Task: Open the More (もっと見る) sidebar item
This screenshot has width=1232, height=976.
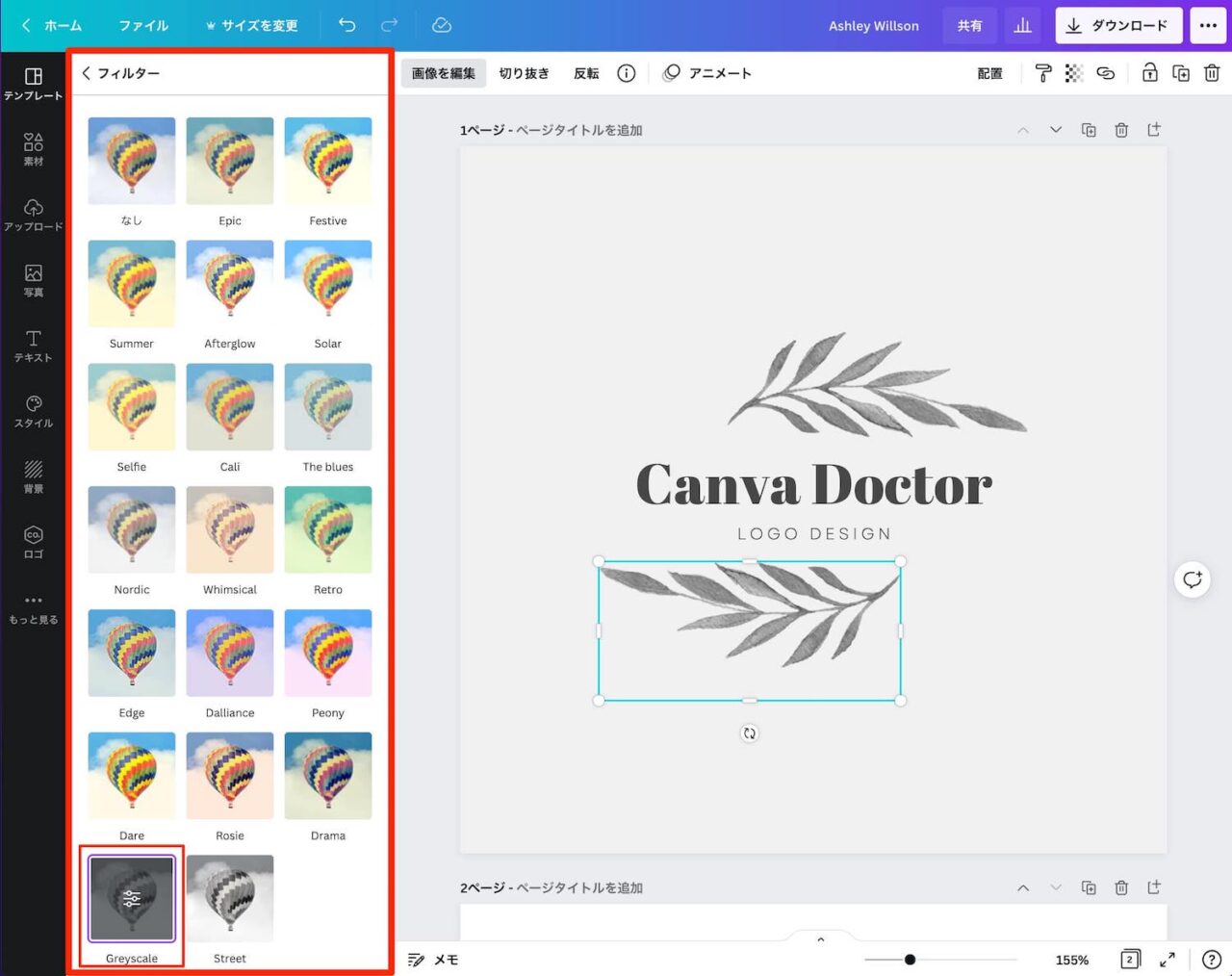Action: click(x=33, y=607)
